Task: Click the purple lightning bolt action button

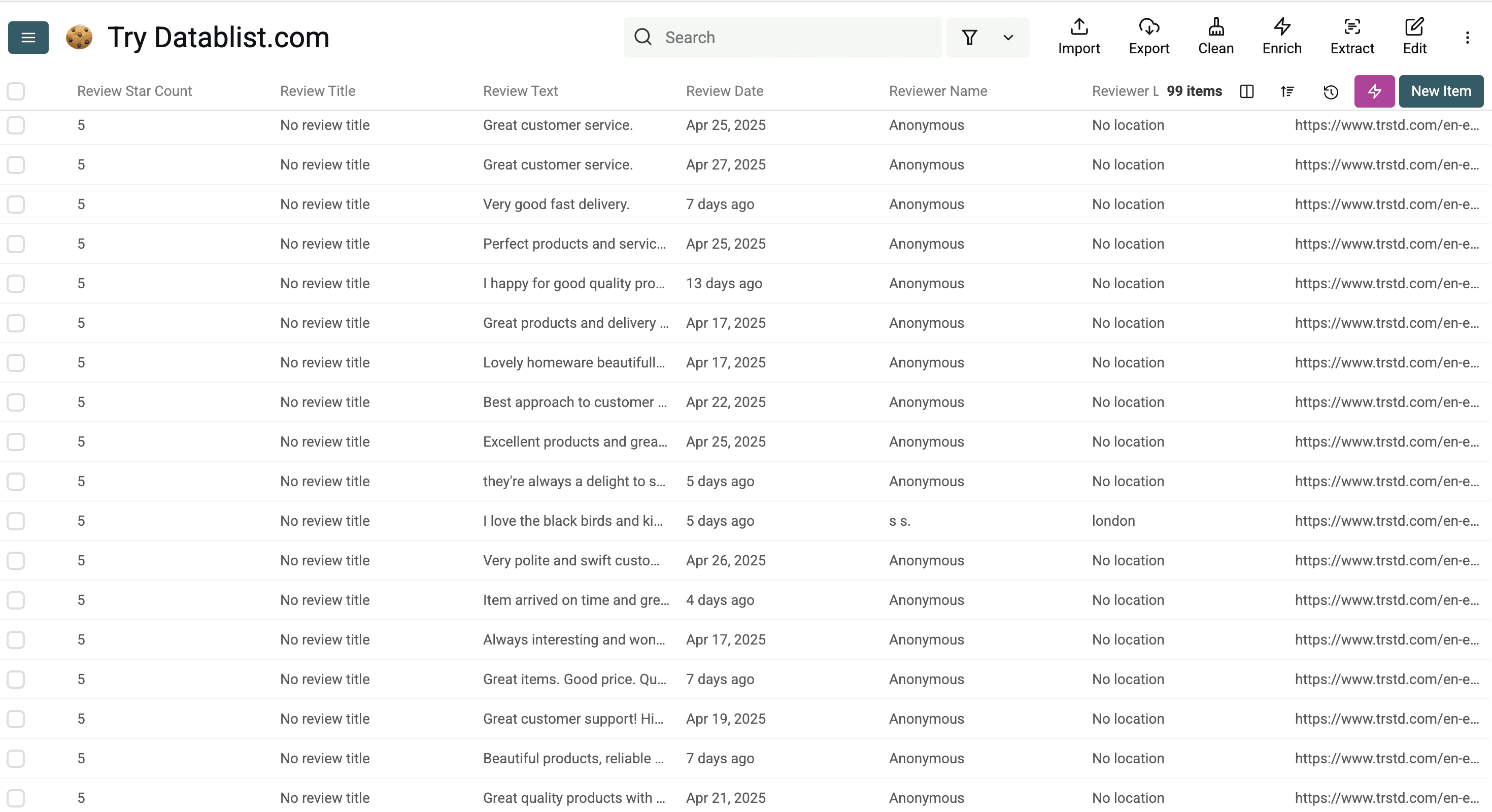Action: [1374, 91]
